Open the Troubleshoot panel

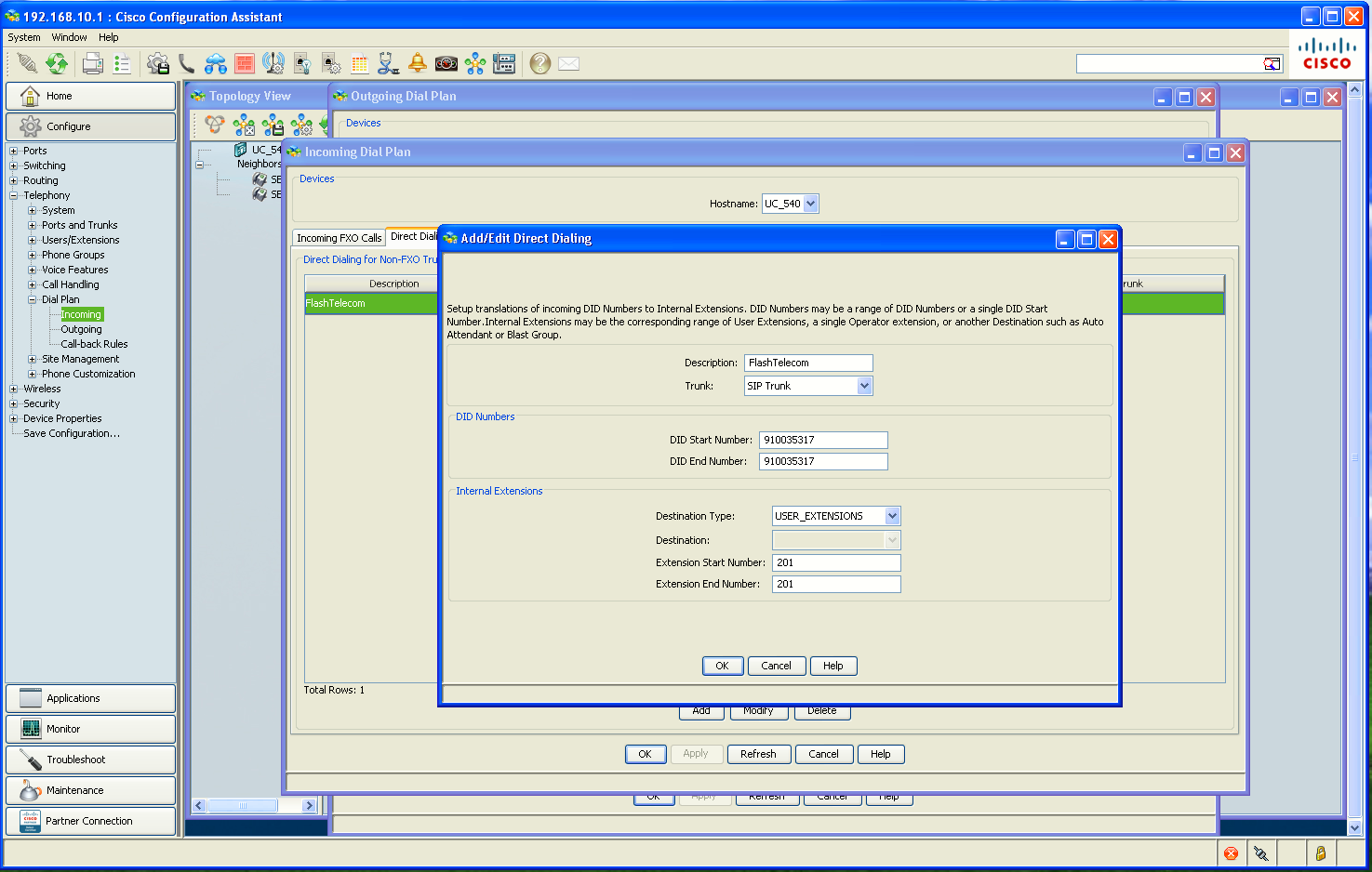coord(91,760)
